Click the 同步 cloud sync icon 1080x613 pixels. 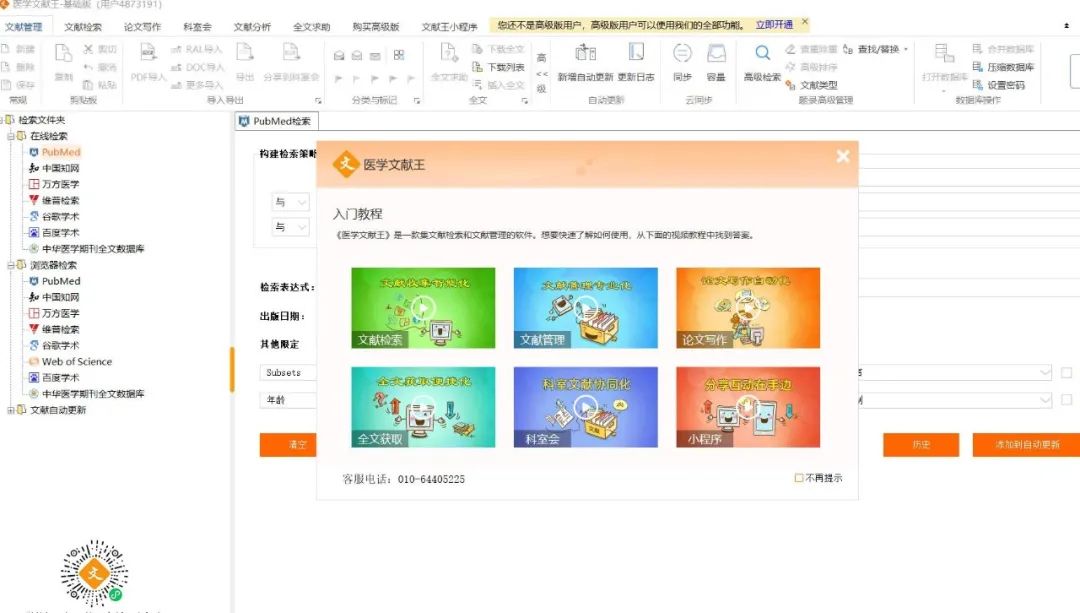click(682, 53)
